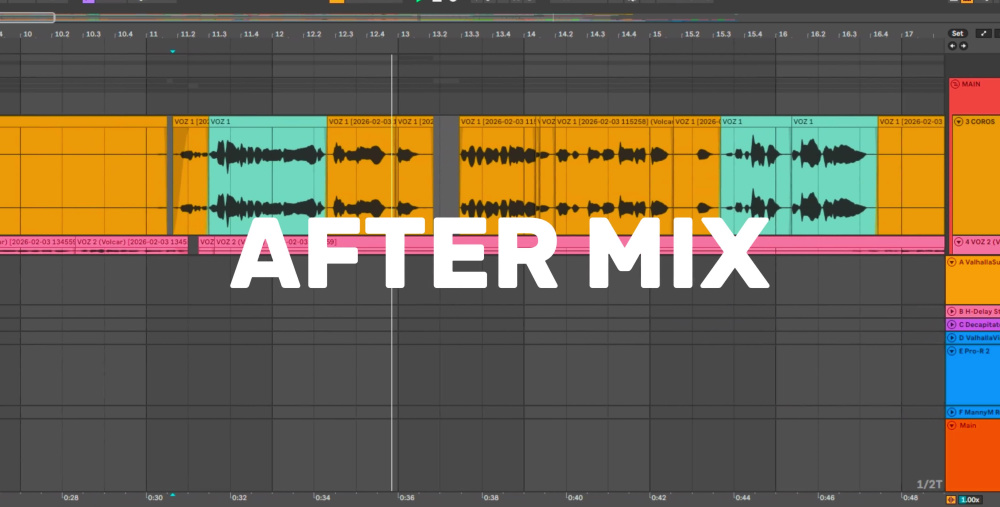Select the 3 COROS track name
This screenshot has height=507, width=1000.
click(980, 121)
